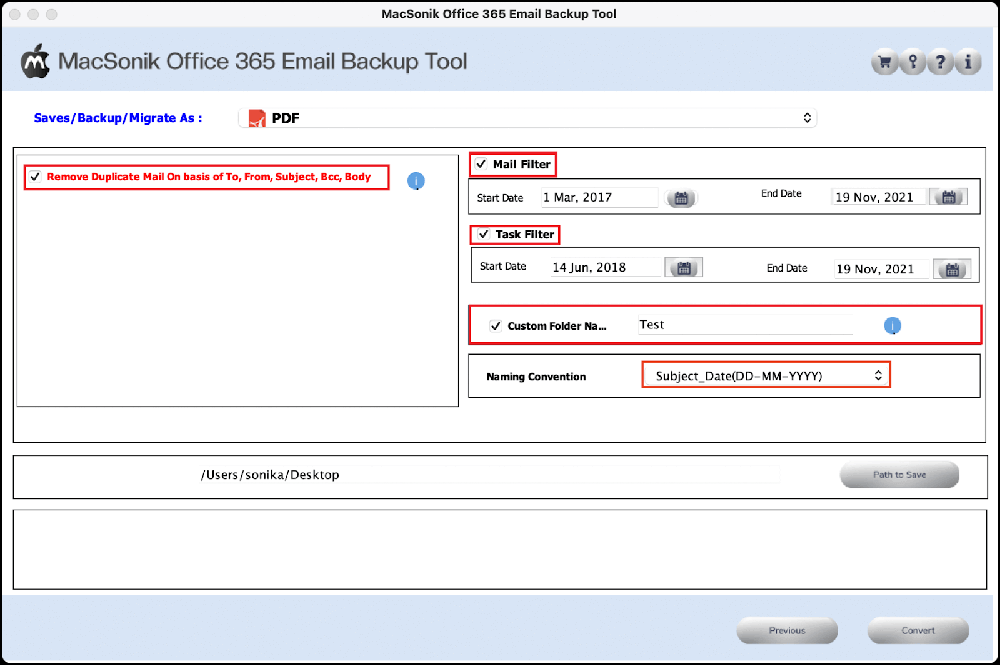Click Task Filter End Date field

(x=883, y=269)
